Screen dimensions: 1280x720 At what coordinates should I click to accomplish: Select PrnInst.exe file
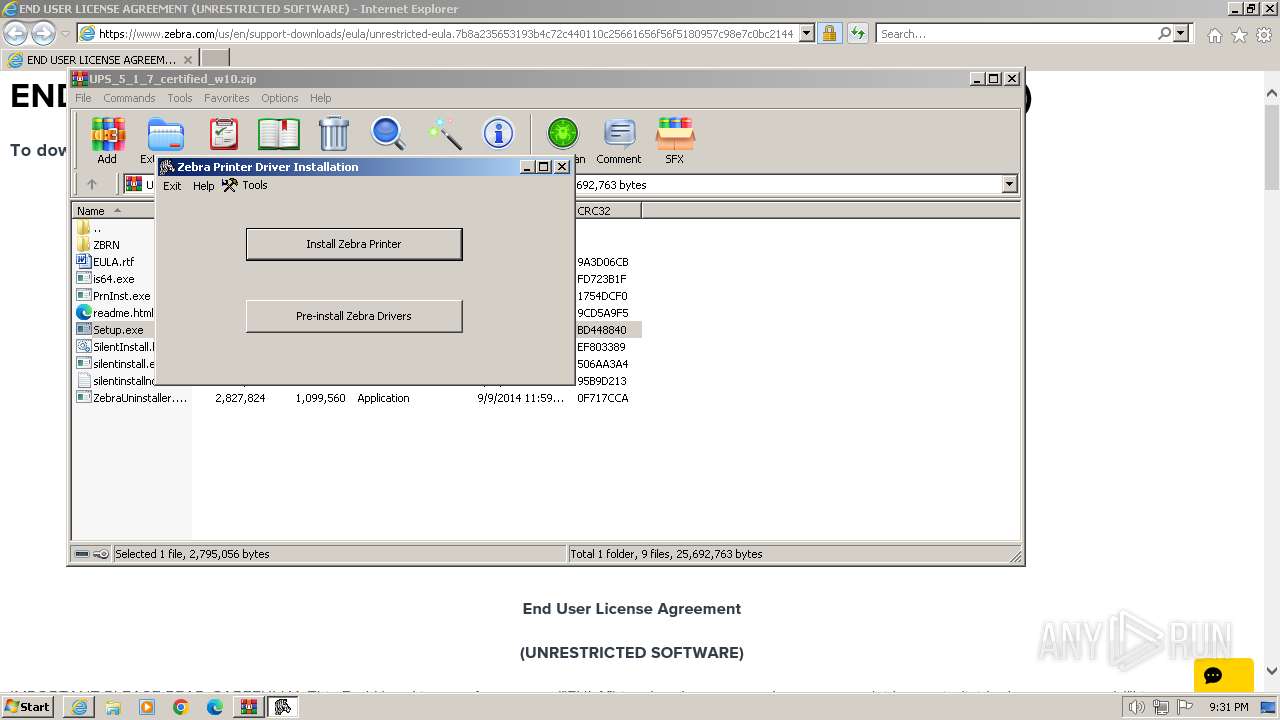click(x=113, y=296)
